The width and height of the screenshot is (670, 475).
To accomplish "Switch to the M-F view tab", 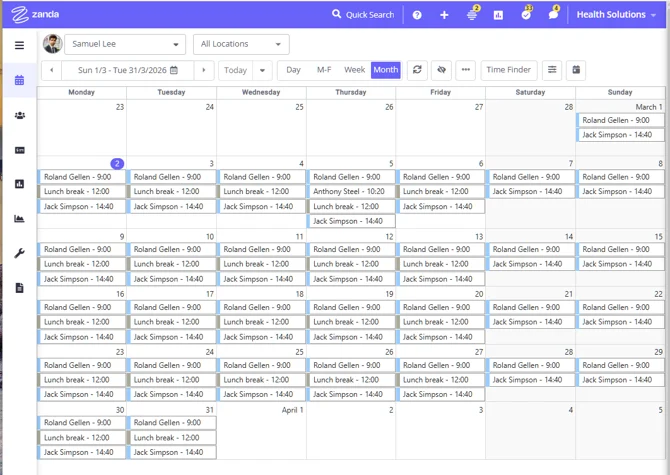I will (324, 70).
